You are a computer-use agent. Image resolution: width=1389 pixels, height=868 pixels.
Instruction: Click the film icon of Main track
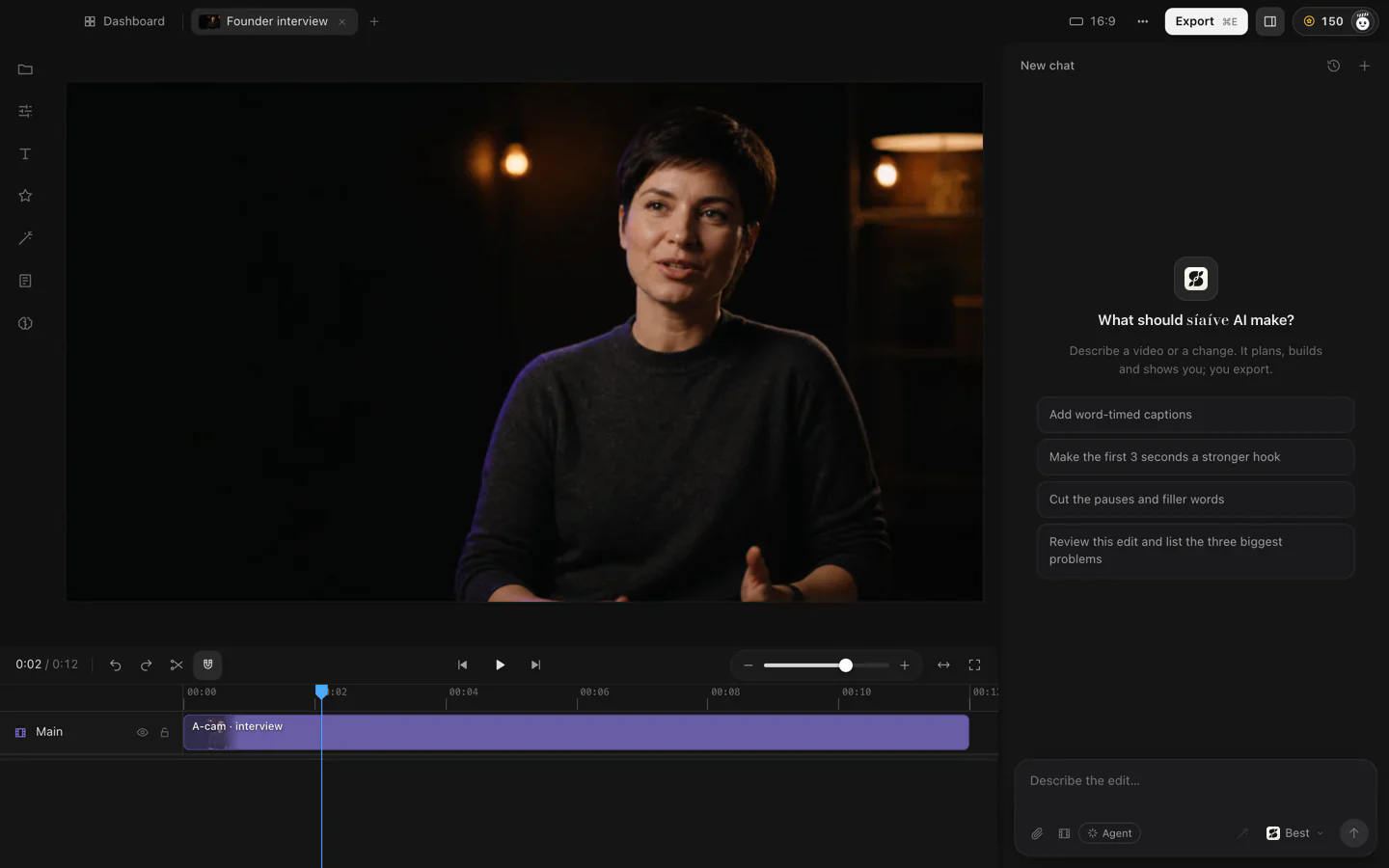tap(20, 733)
